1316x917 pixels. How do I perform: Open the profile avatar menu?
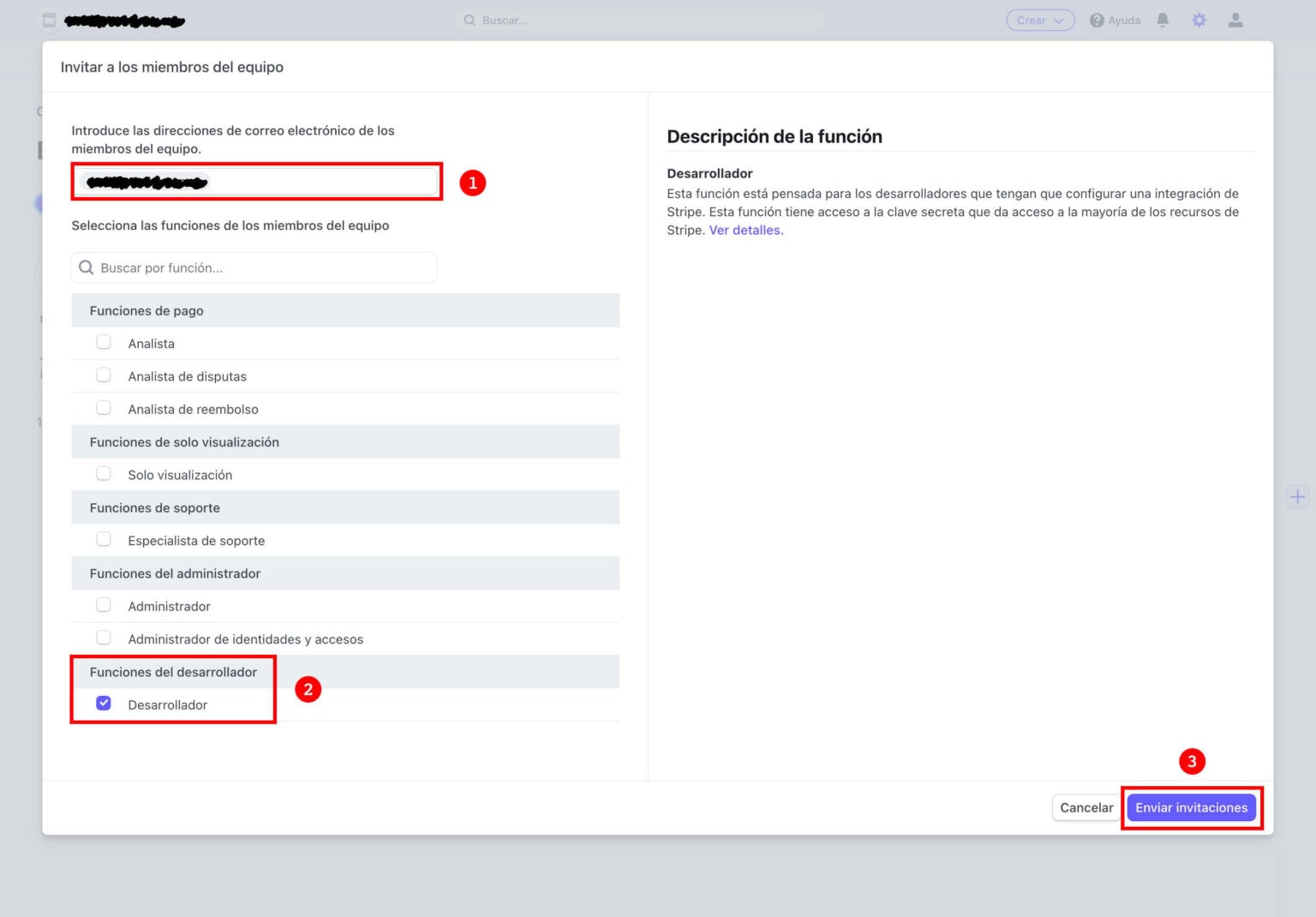[x=1235, y=20]
